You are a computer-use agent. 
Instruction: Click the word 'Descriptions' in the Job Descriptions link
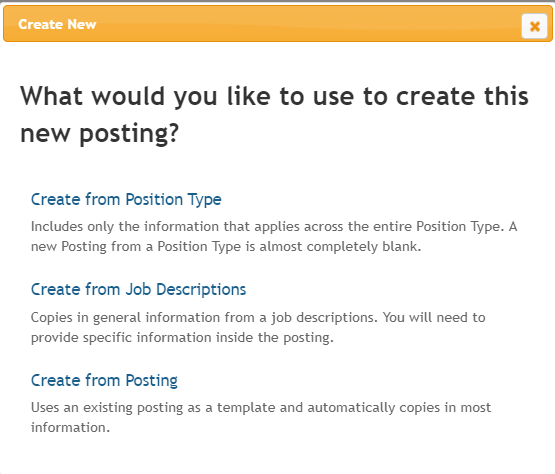click(201, 290)
